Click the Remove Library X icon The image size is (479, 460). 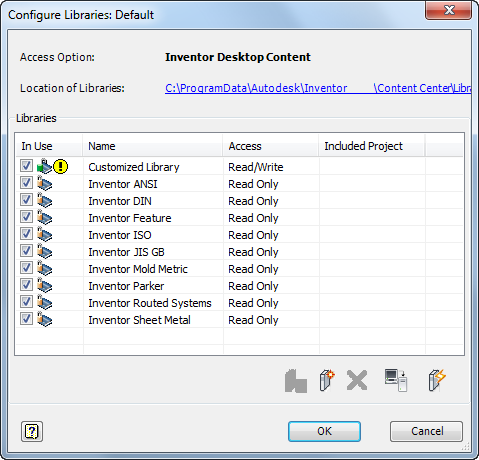coord(357,380)
